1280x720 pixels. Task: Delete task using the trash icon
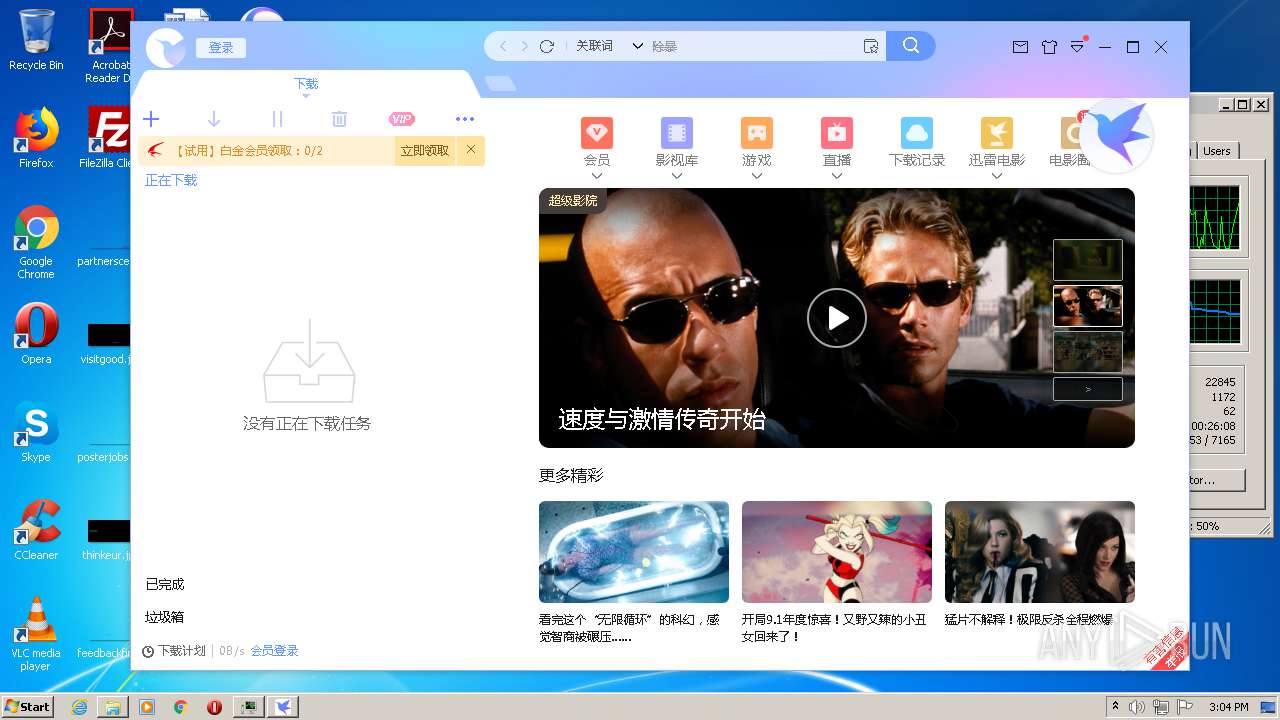click(x=339, y=119)
